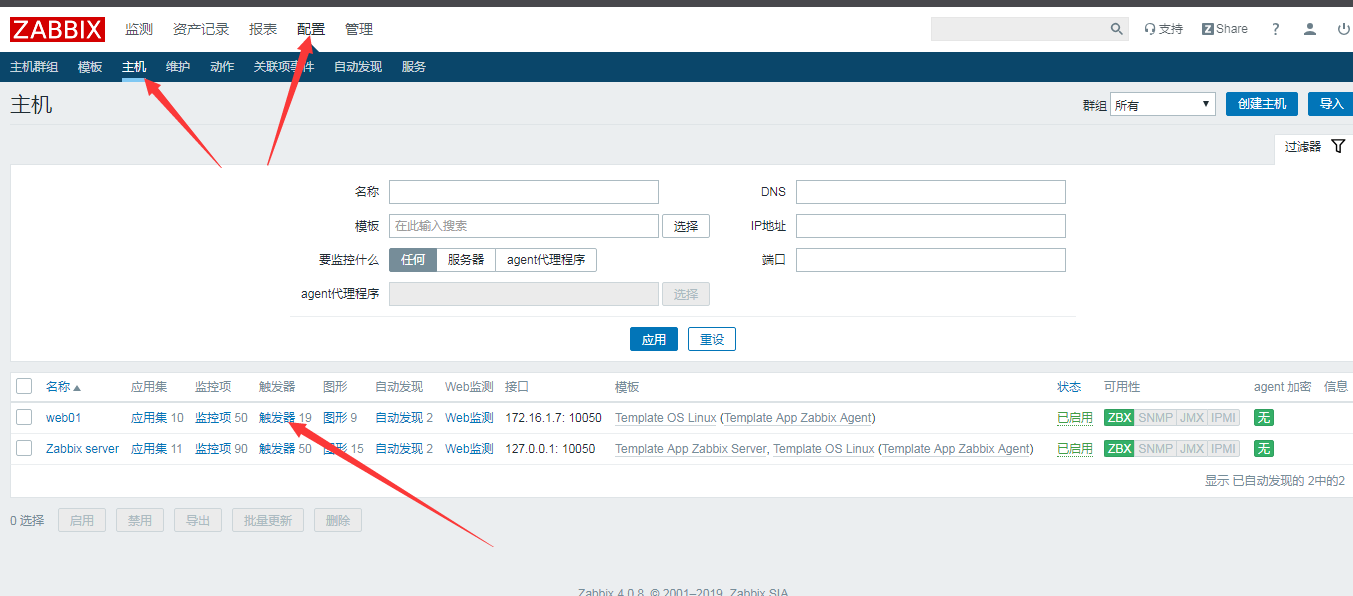Select 服务器 monitoring option
Image resolution: width=1353 pixels, height=596 pixels.
pyautogui.click(x=466, y=260)
